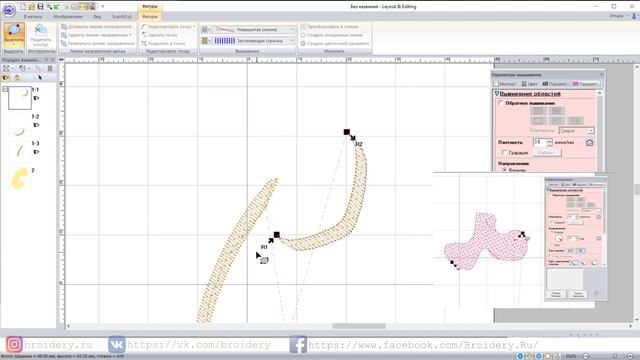Toggle visibility eye of item 1-2
The width and height of the screenshot is (640, 360).
36,125
